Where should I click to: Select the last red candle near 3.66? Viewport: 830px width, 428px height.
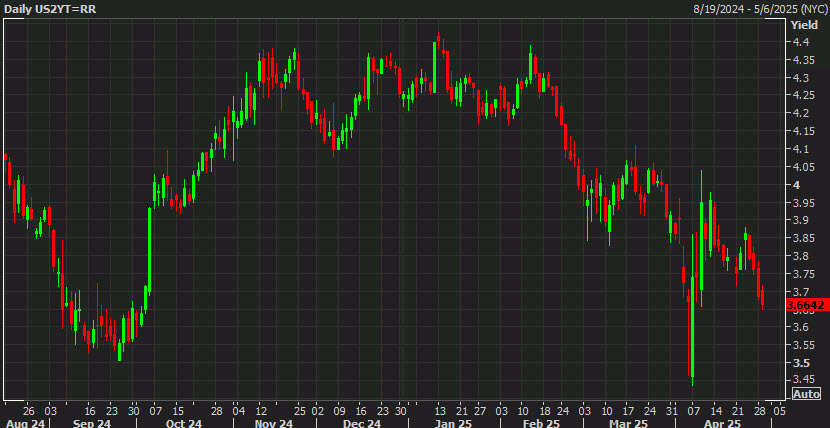pyautogui.click(x=763, y=297)
